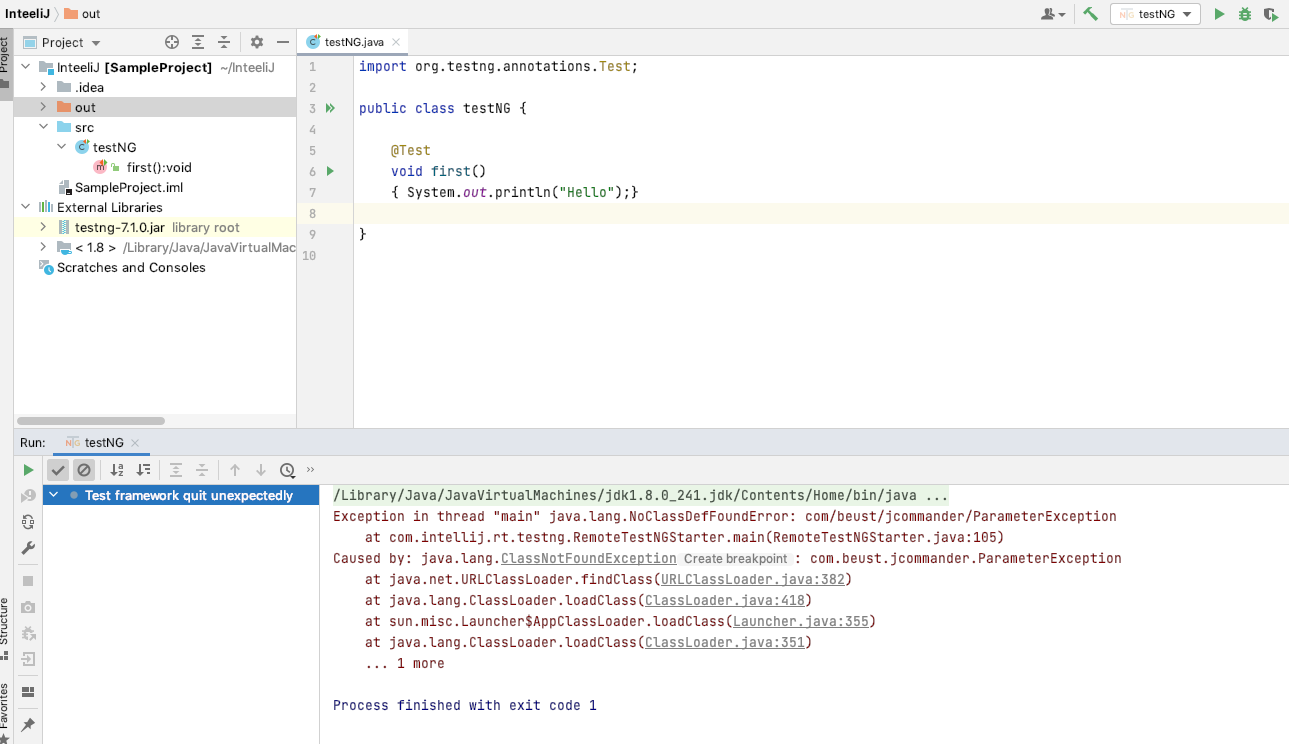Debug testNG with the bug icon
1289x744 pixels.
pos(1245,14)
